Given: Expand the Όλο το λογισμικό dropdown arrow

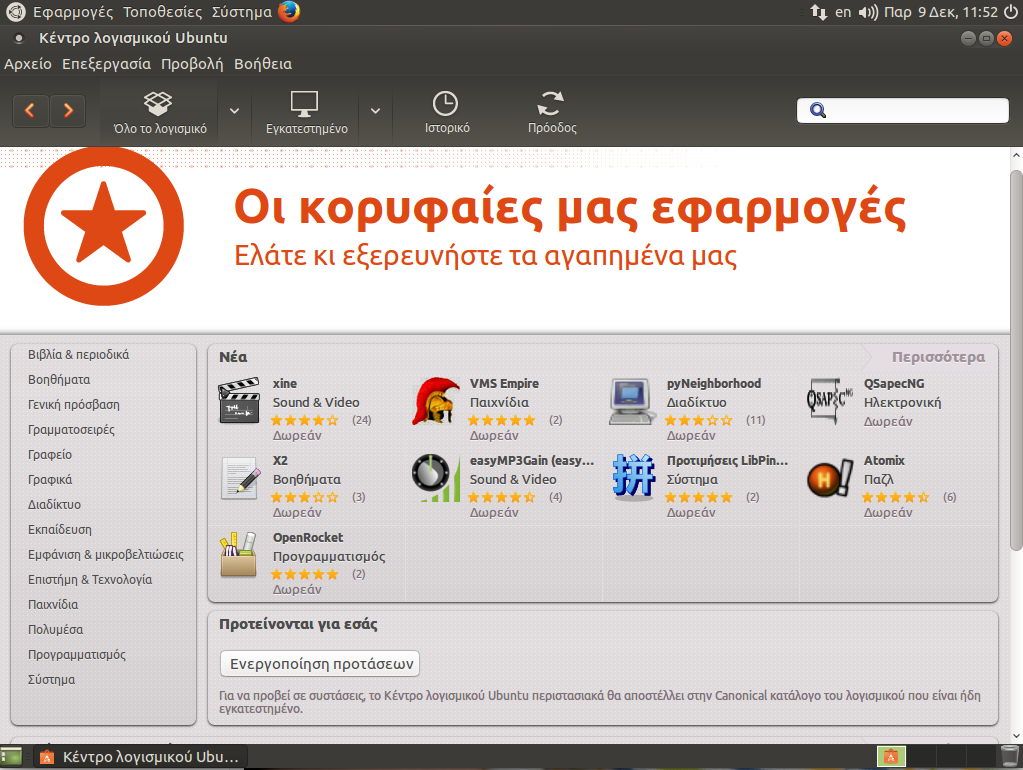Looking at the screenshot, I should coord(234,111).
